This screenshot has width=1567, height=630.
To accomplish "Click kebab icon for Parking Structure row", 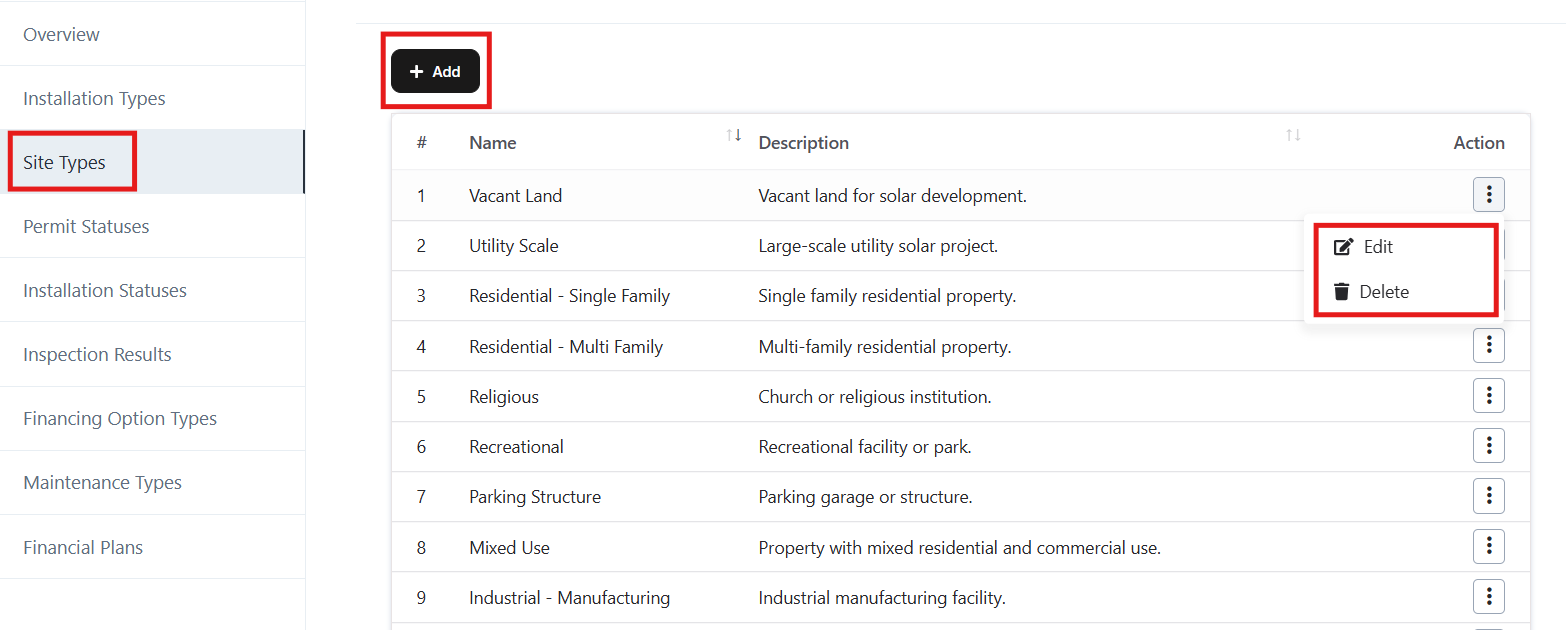I will pyautogui.click(x=1488, y=496).
